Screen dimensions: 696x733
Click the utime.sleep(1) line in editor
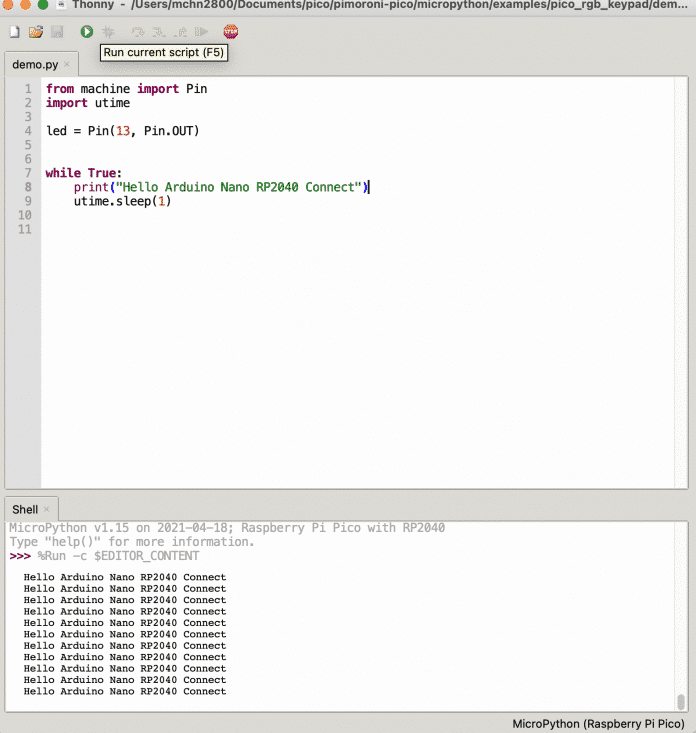click(x=122, y=202)
